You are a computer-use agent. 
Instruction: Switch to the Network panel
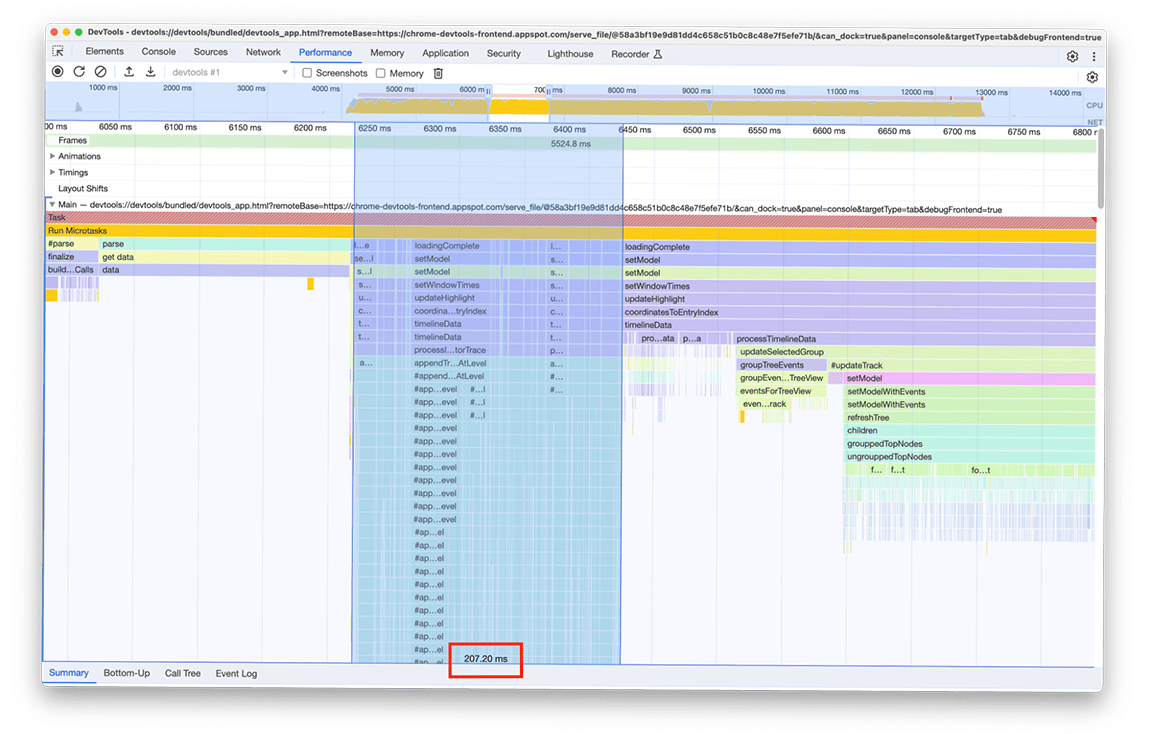(x=263, y=51)
